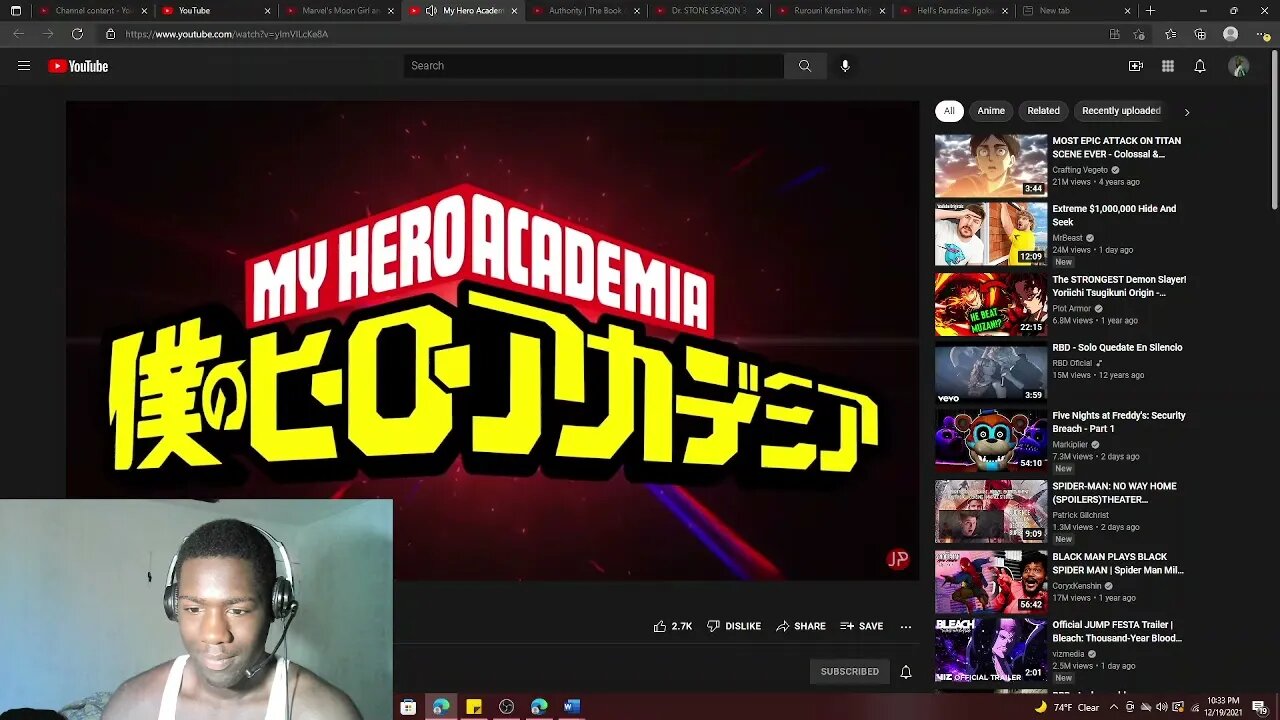This screenshot has width=1280, height=720.
Task: Open the taskbar weather 74°F Clear
Action: tap(1067, 707)
